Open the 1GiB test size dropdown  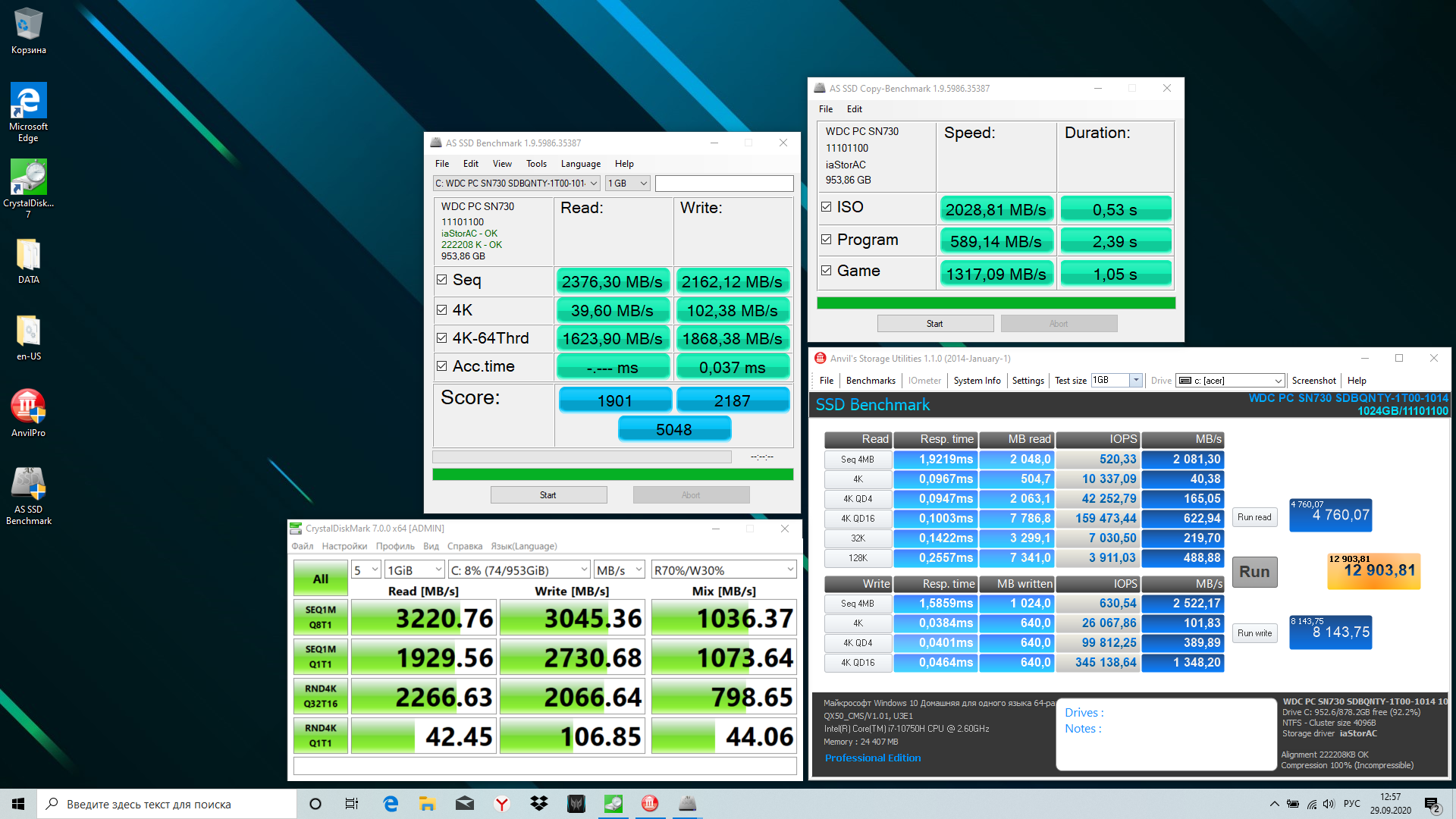[x=414, y=570]
